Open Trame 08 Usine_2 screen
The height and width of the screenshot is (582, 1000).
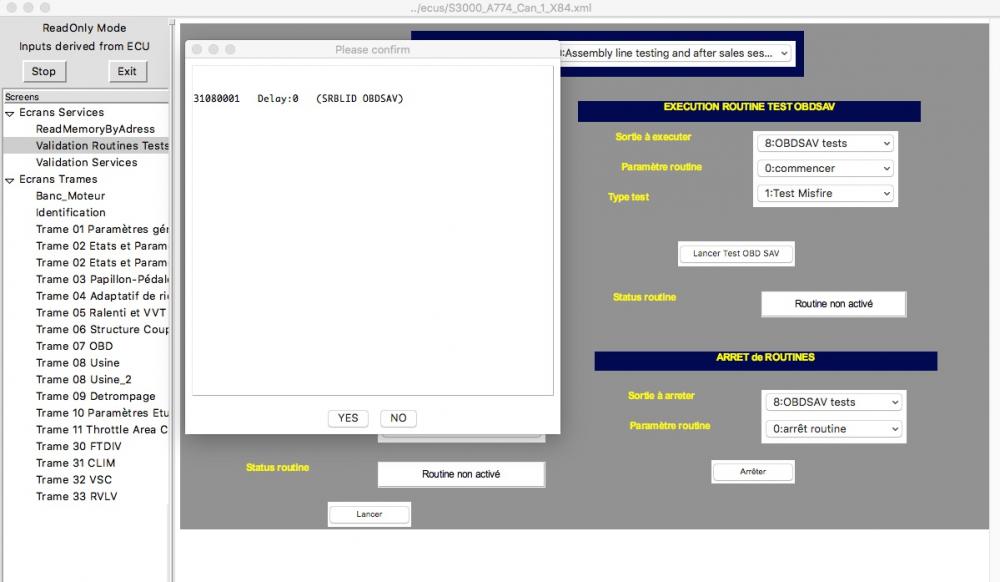coord(84,379)
